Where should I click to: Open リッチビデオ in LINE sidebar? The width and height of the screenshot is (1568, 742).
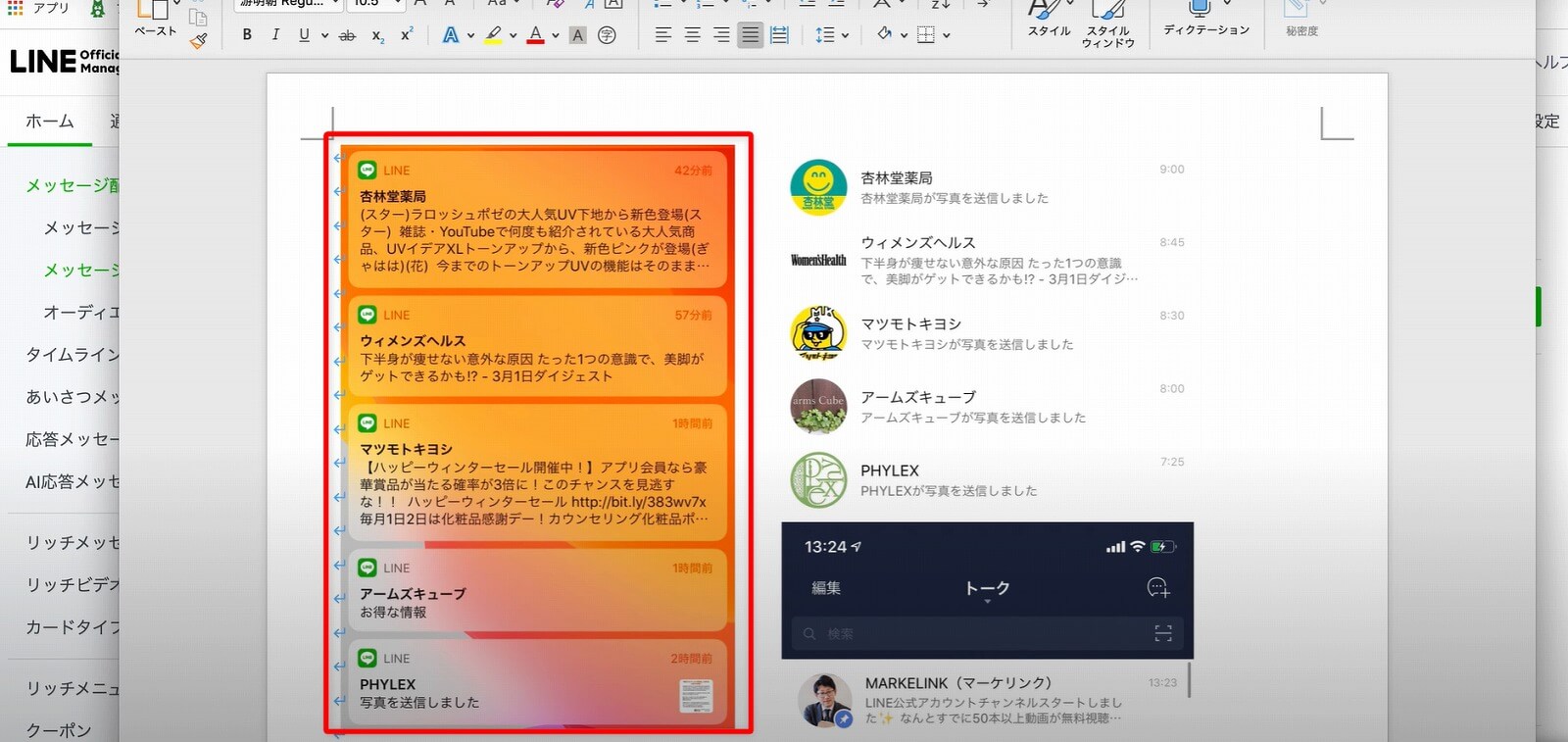(73, 584)
